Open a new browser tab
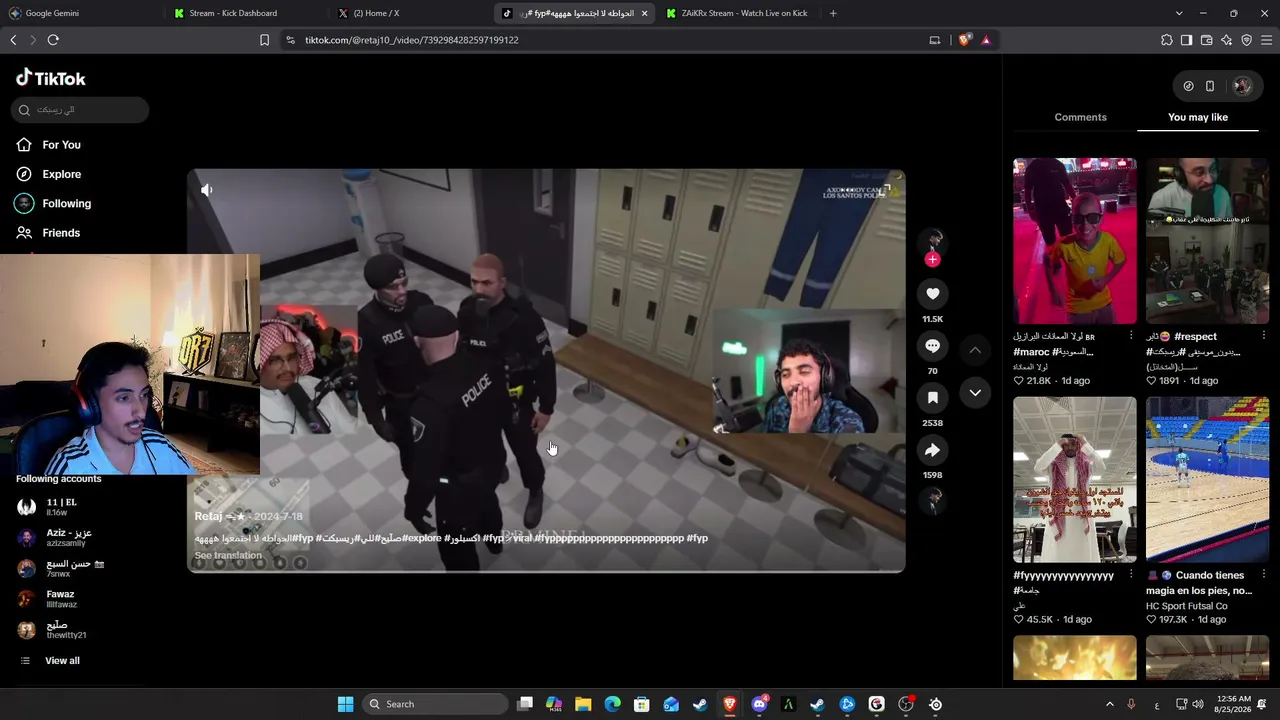Screen dimensions: 1280x720 [833, 13]
